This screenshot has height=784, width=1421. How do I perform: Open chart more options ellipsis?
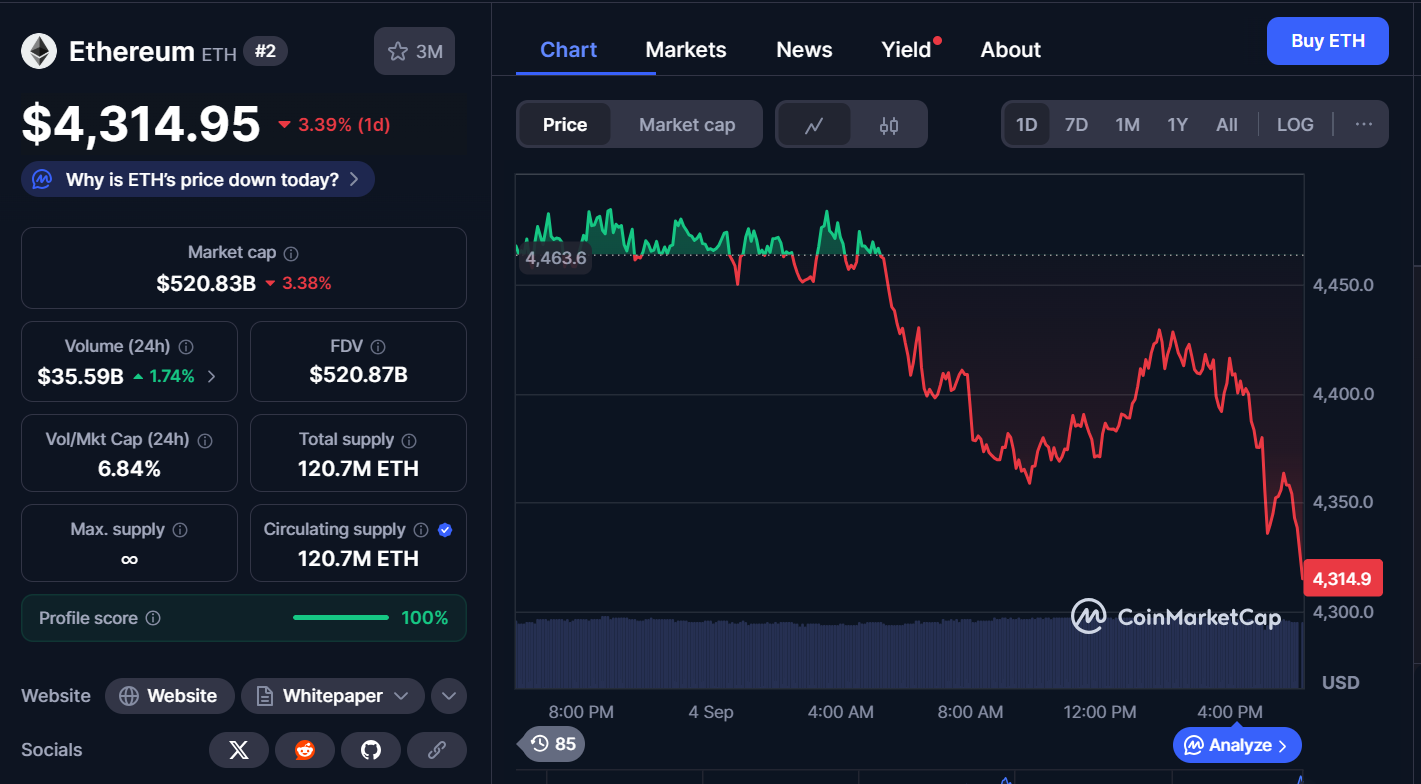click(1364, 125)
